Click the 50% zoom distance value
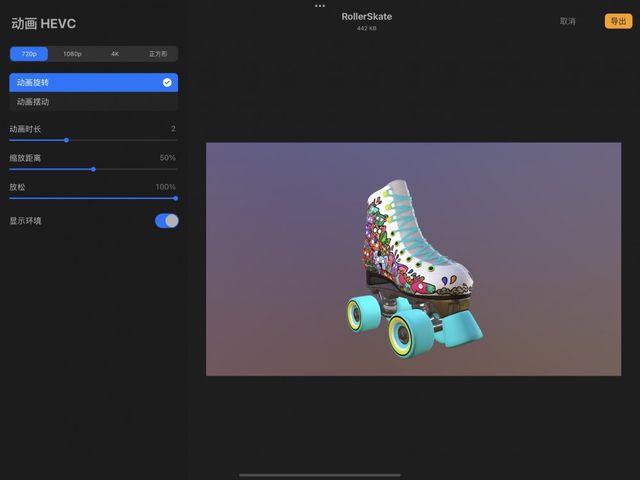640x480 pixels. [x=168, y=158]
